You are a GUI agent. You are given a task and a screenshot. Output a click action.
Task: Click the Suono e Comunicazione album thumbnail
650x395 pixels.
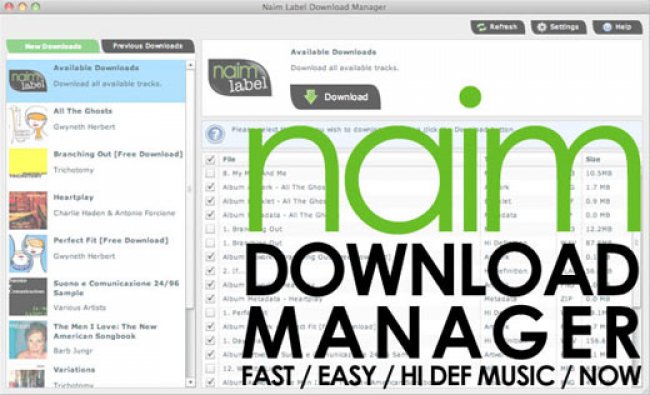28,296
